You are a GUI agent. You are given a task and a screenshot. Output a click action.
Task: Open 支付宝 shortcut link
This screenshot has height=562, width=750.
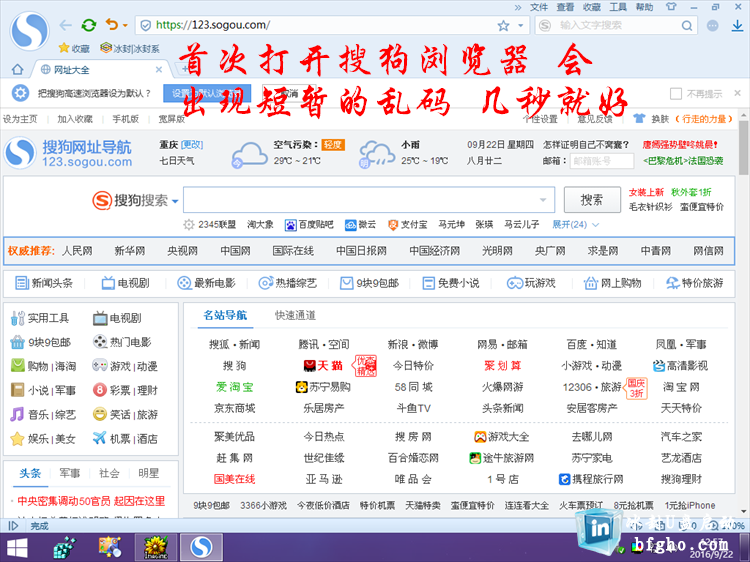click(408, 224)
